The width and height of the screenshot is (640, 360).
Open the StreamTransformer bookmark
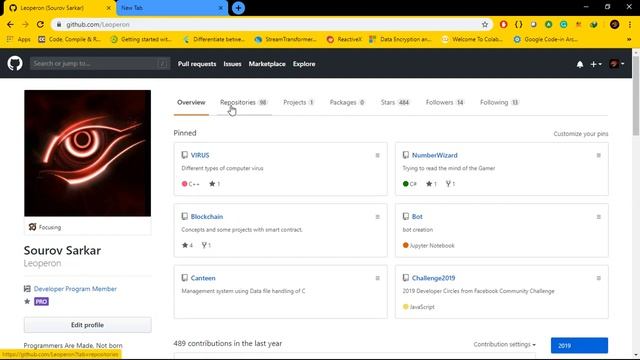[285, 39]
